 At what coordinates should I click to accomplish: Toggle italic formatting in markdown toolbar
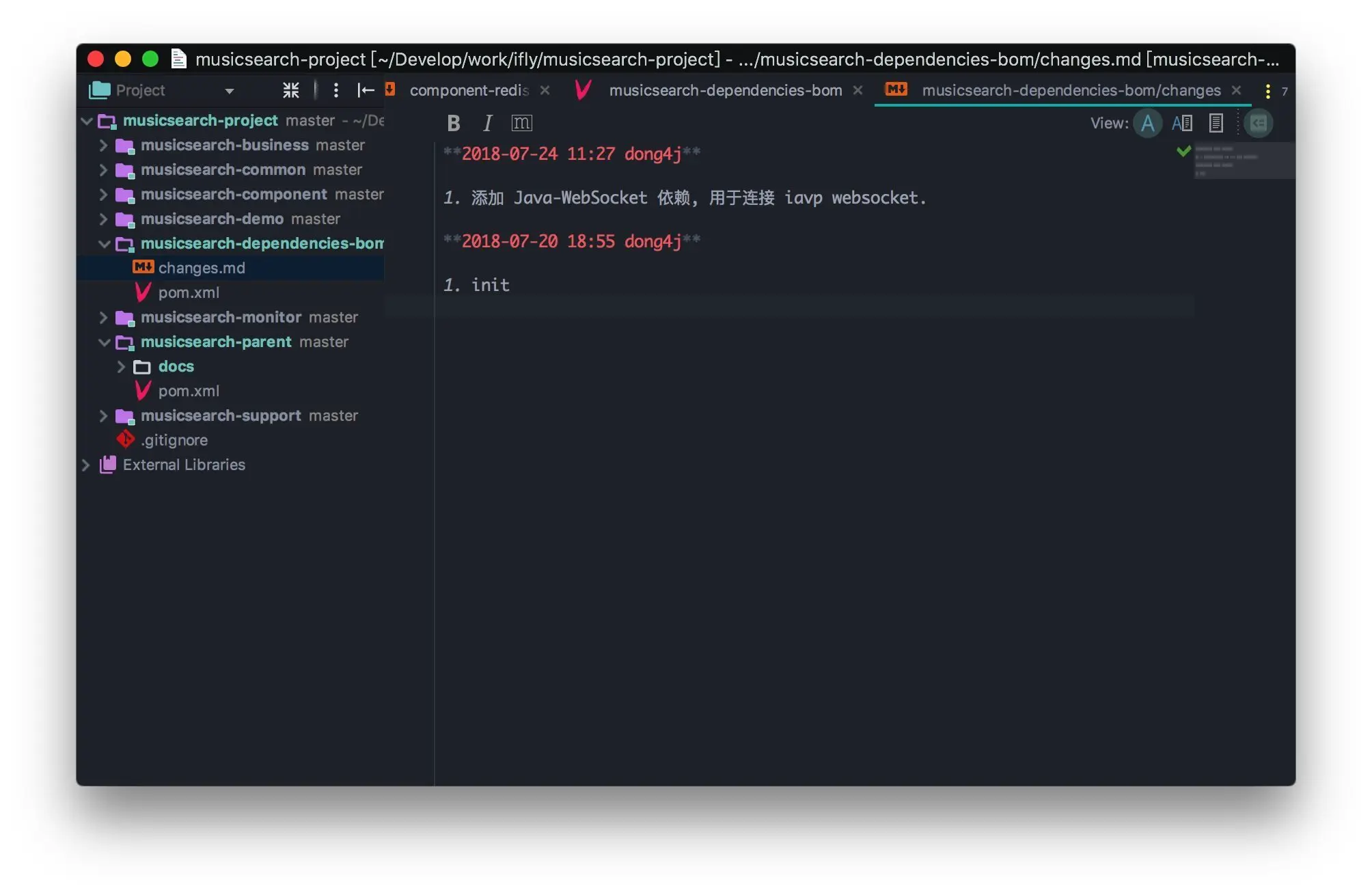pos(487,123)
